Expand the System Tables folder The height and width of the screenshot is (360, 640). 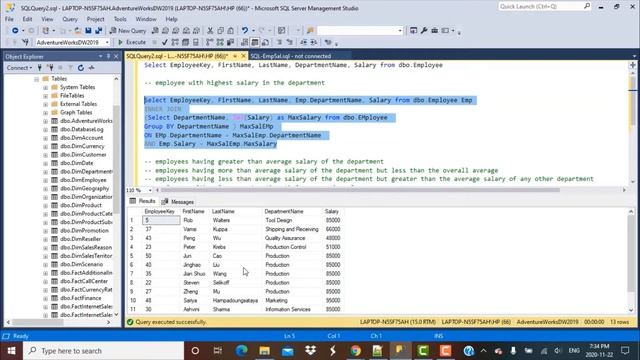tap(45, 87)
